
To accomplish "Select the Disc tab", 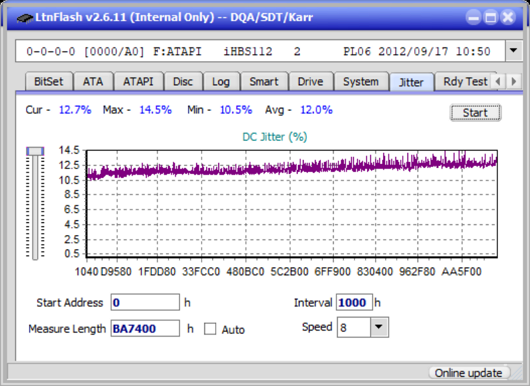I will [183, 81].
